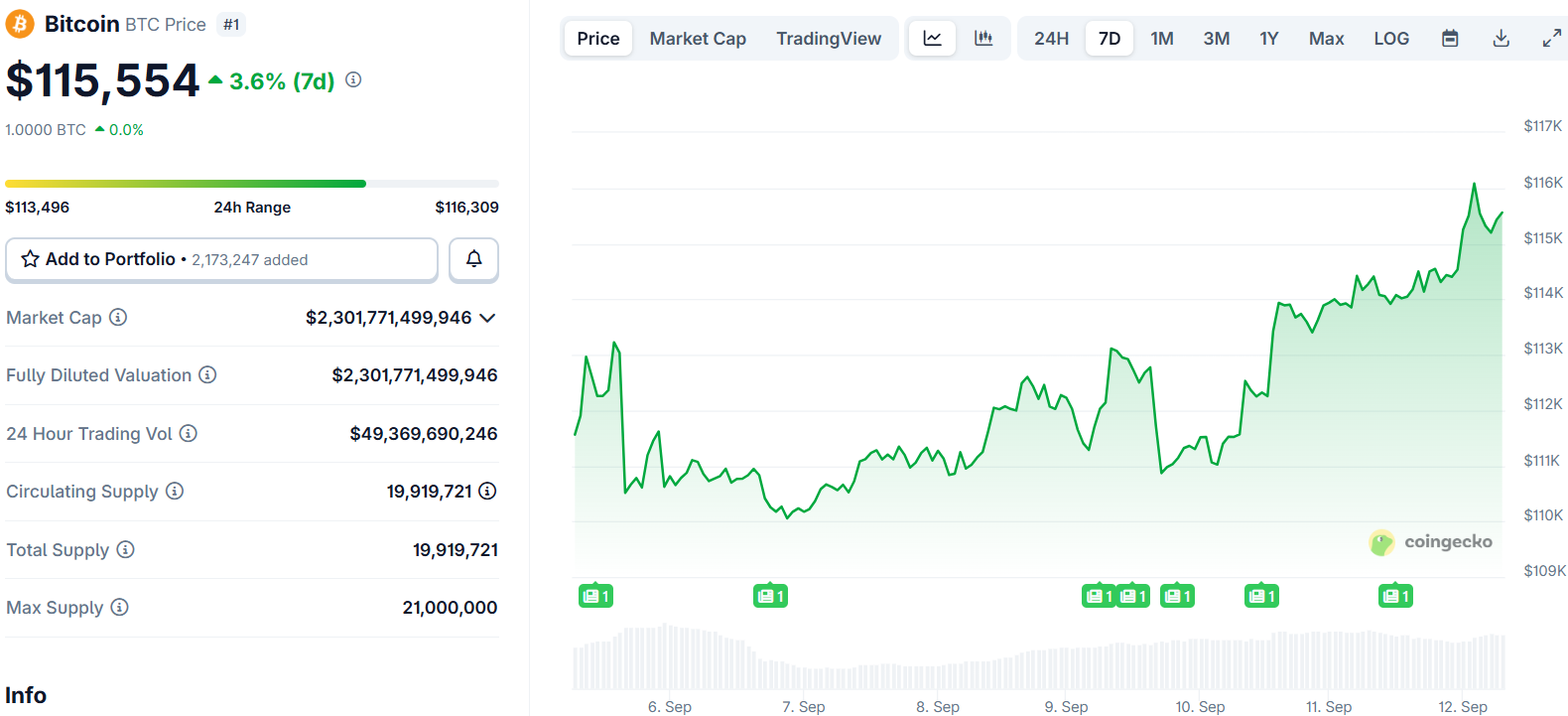
Task: Click the Add to Portfolio star button
Action: pos(221,259)
